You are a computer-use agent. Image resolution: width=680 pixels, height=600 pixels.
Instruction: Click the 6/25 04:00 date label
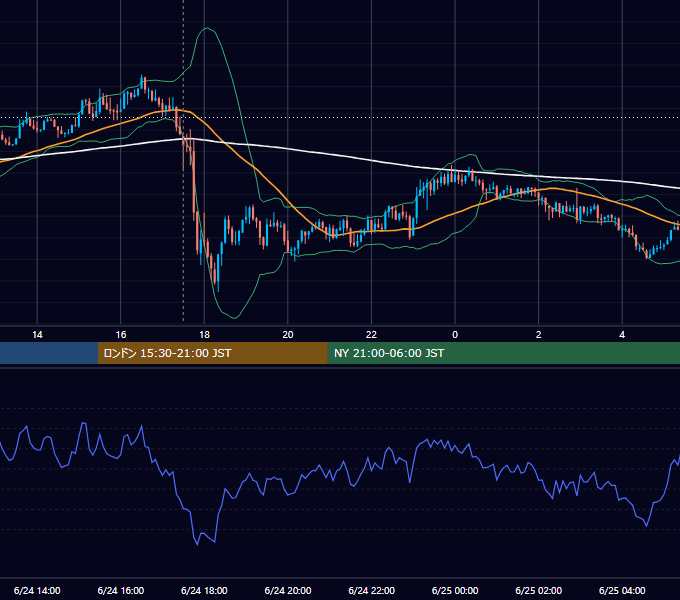622,590
